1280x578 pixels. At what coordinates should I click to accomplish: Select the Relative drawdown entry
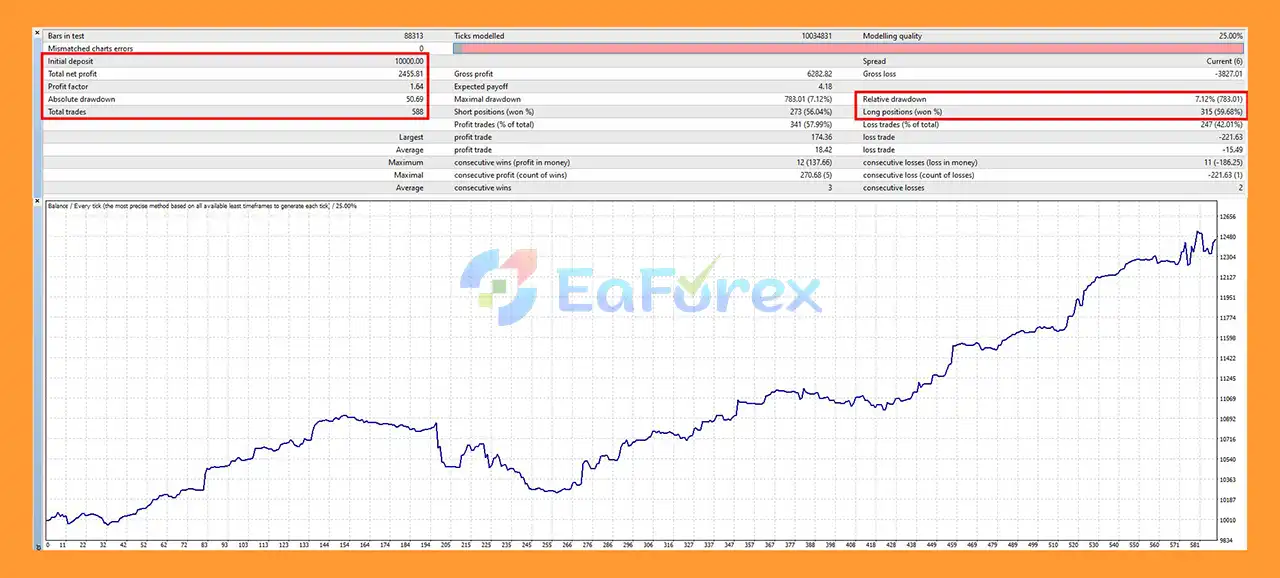(x=1050, y=100)
